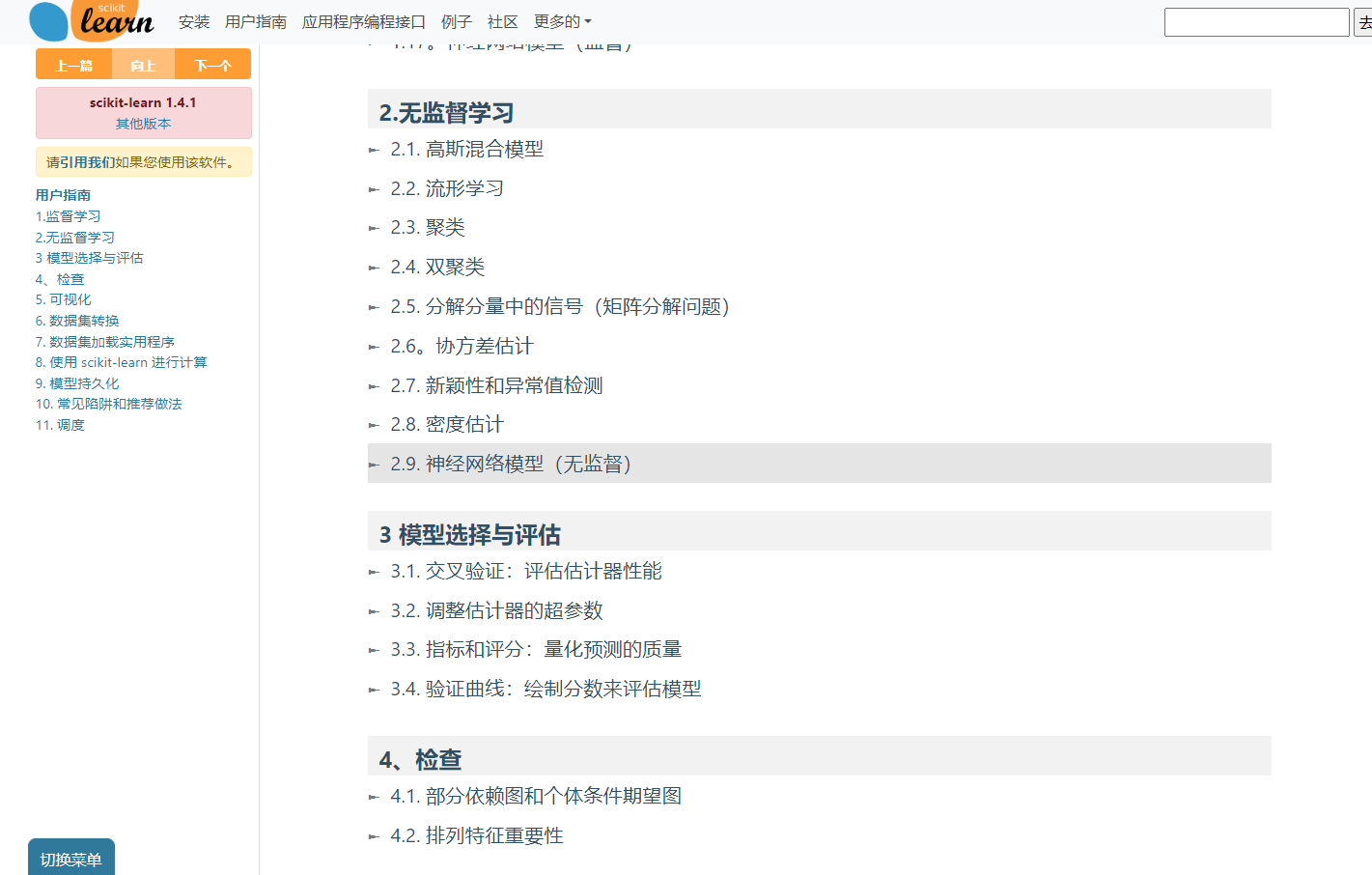Viewport: 1372px width, 875px height.
Task: Open main heading 3 模型选择与评估
Action: click(470, 535)
